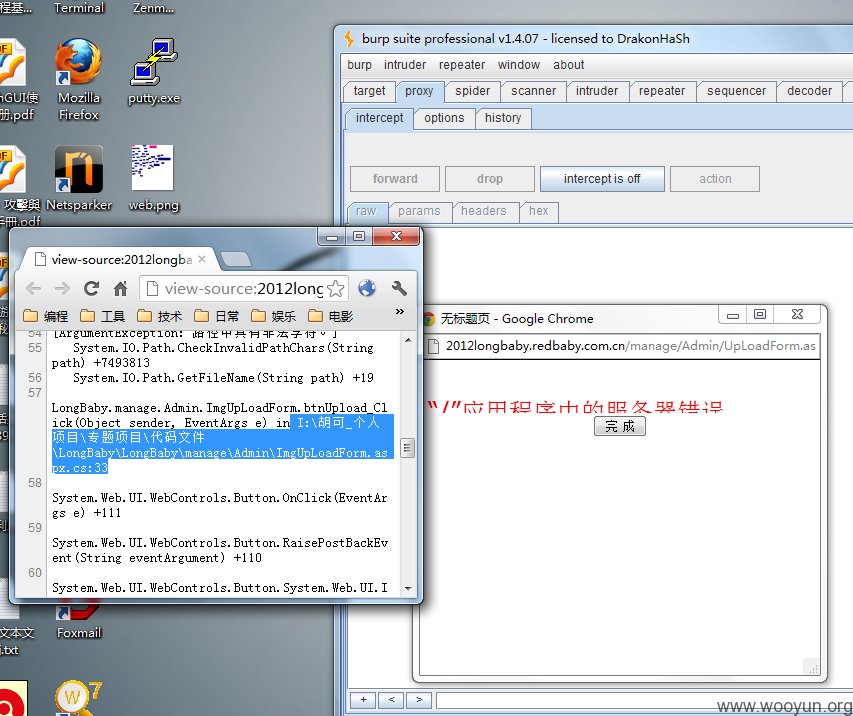
Task: Open the 日常 bookmarks folder
Action: point(217,316)
